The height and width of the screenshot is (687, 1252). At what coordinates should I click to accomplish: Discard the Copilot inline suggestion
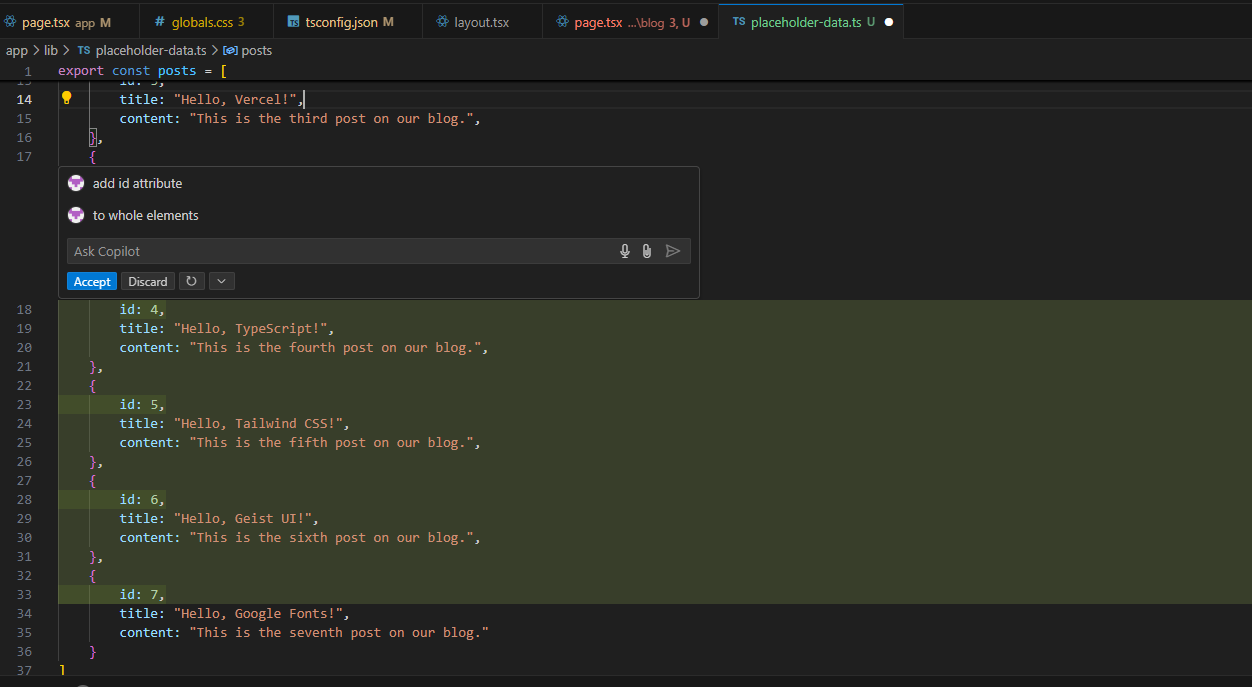click(147, 281)
